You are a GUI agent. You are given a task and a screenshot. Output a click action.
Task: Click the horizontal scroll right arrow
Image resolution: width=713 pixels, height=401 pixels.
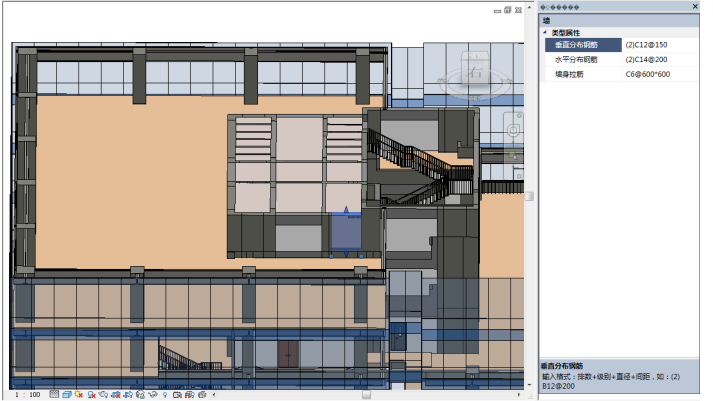pos(519,395)
